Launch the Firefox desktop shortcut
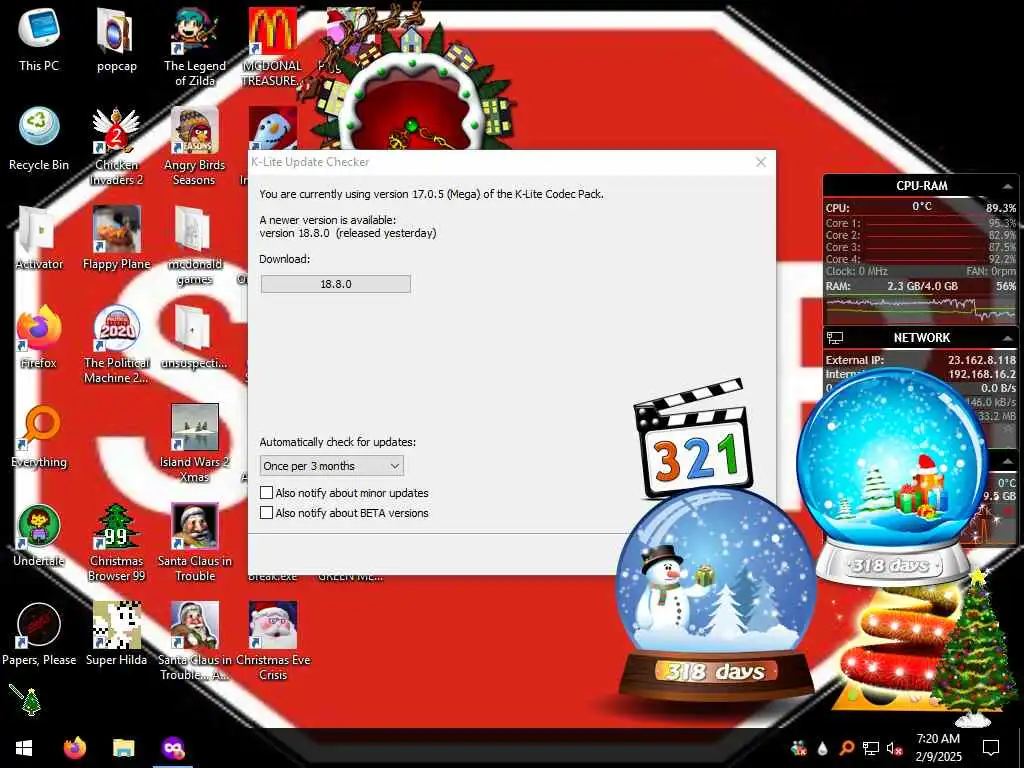The width and height of the screenshot is (1024, 768). 39,337
